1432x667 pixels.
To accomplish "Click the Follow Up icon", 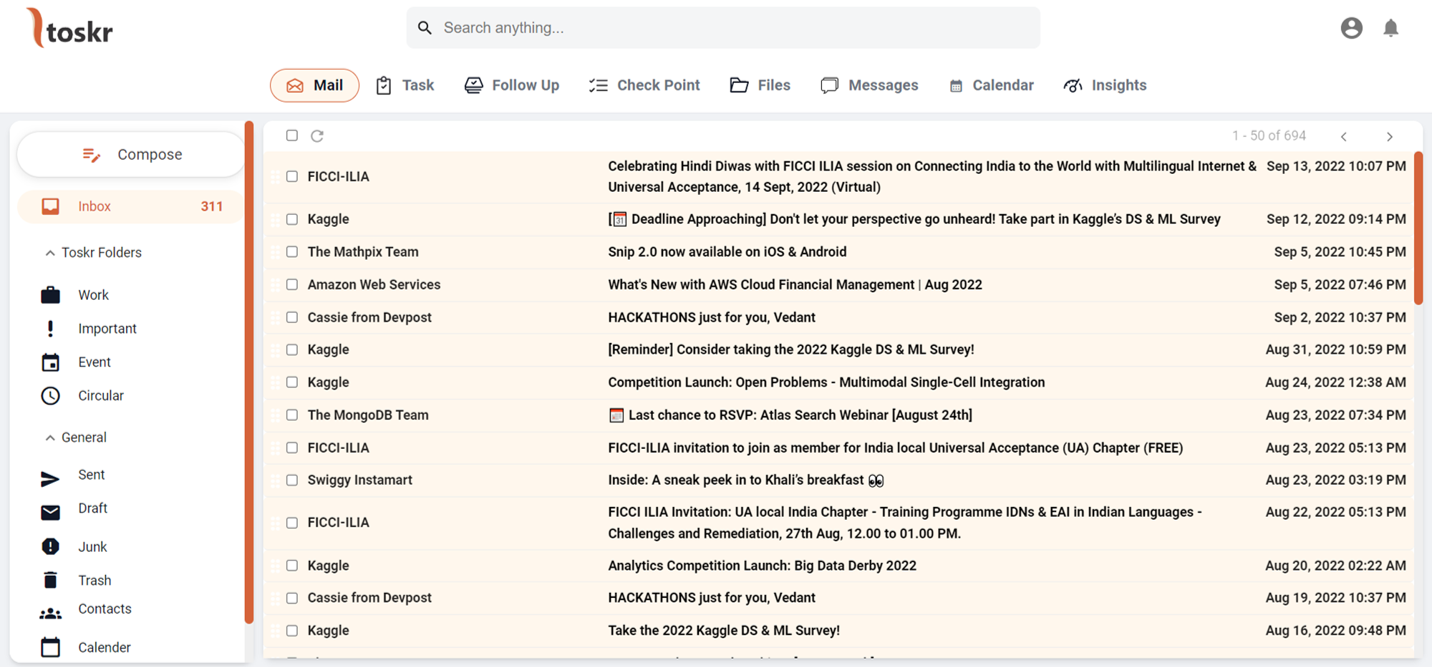I will (474, 86).
